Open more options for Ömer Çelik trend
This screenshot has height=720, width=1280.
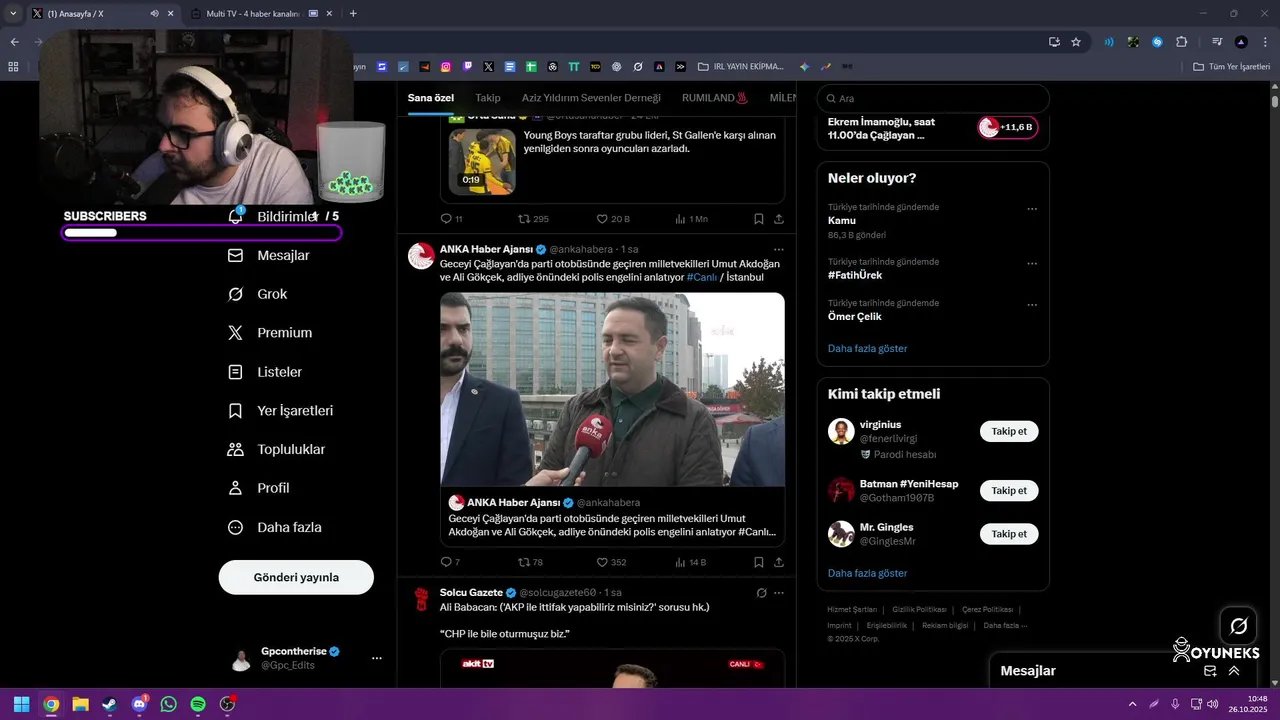point(1032,305)
